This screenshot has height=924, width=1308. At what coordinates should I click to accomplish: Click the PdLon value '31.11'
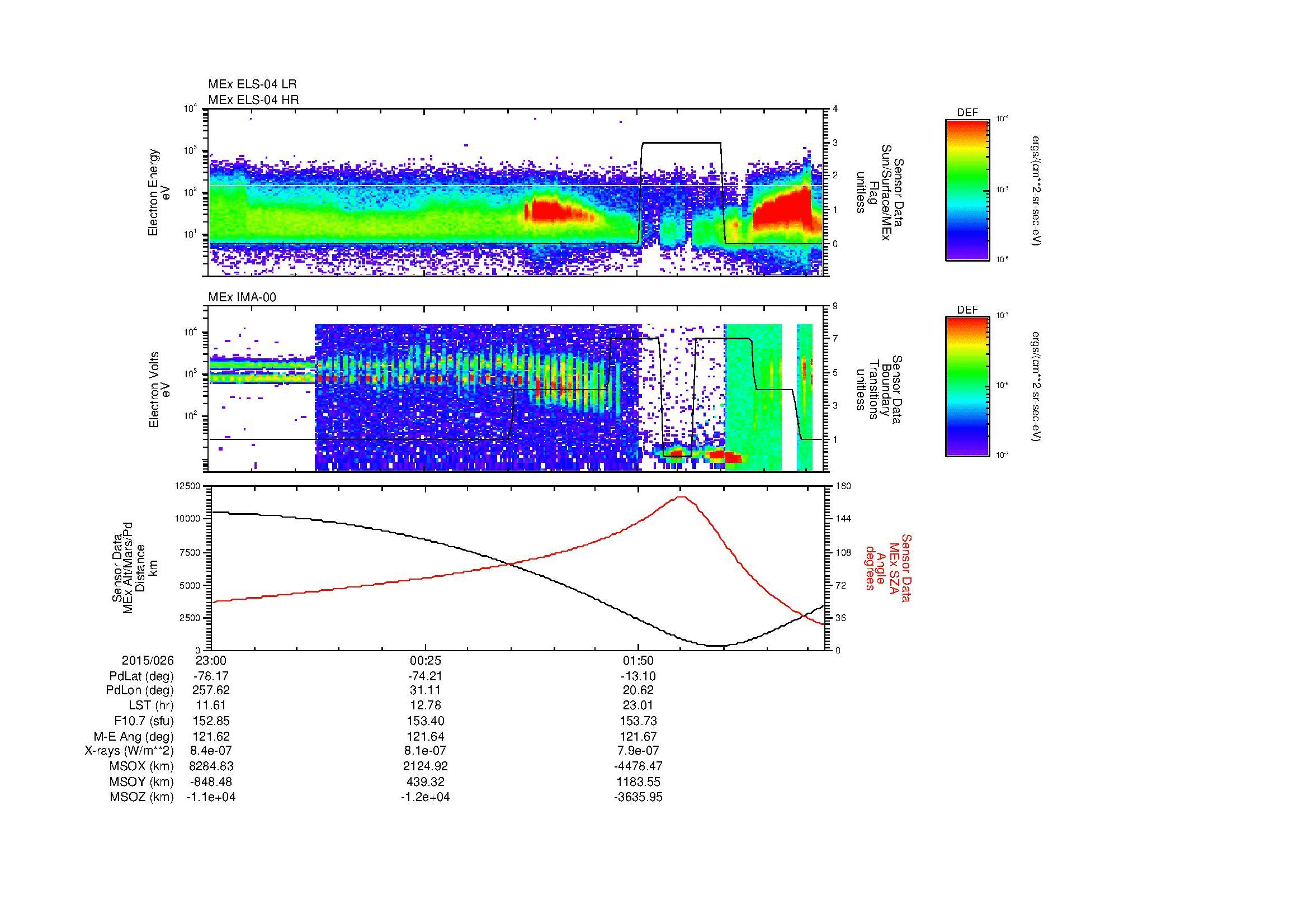[x=425, y=690]
